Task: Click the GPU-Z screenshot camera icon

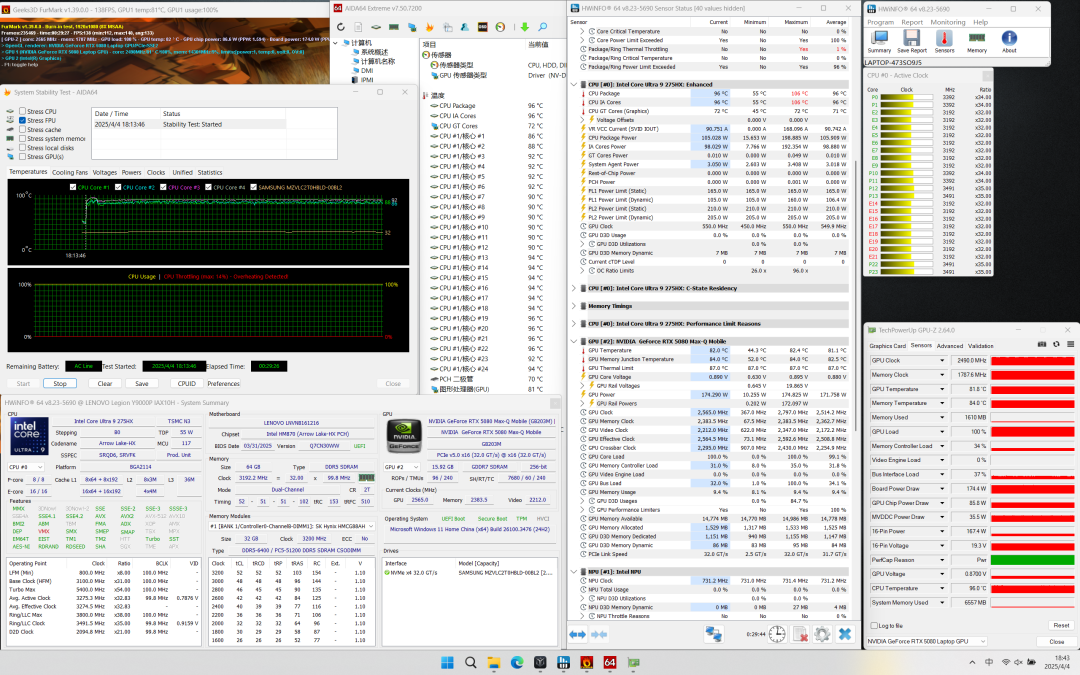Action: click(x=1042, y=345)
